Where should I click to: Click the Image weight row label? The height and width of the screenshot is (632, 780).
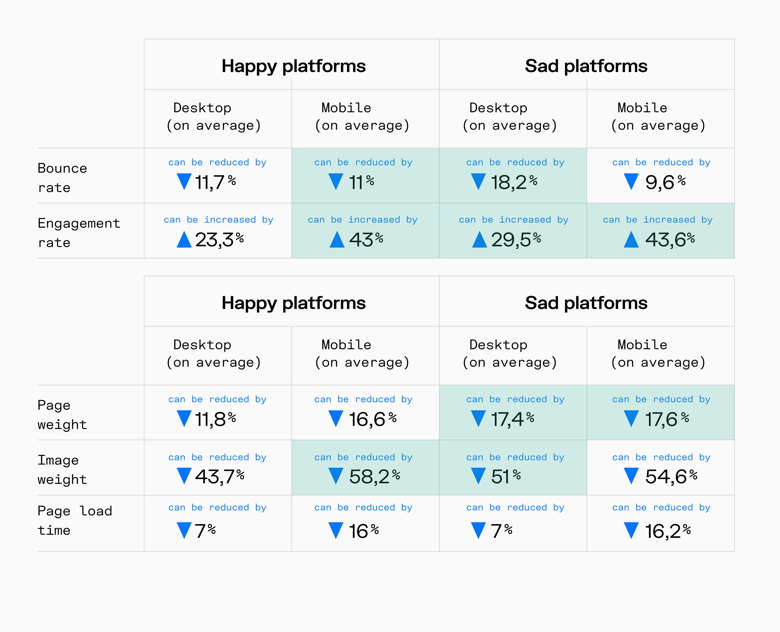(62, 470)
